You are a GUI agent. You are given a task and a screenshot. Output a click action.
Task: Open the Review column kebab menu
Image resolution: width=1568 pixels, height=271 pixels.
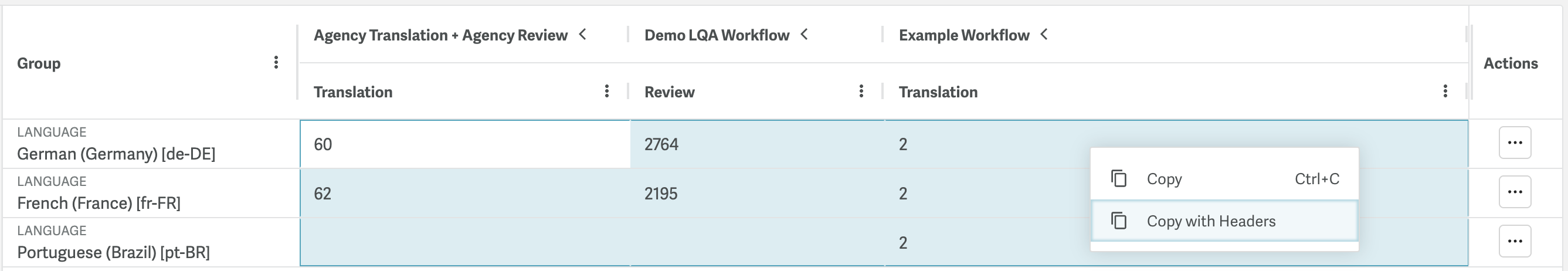(861, 92)
